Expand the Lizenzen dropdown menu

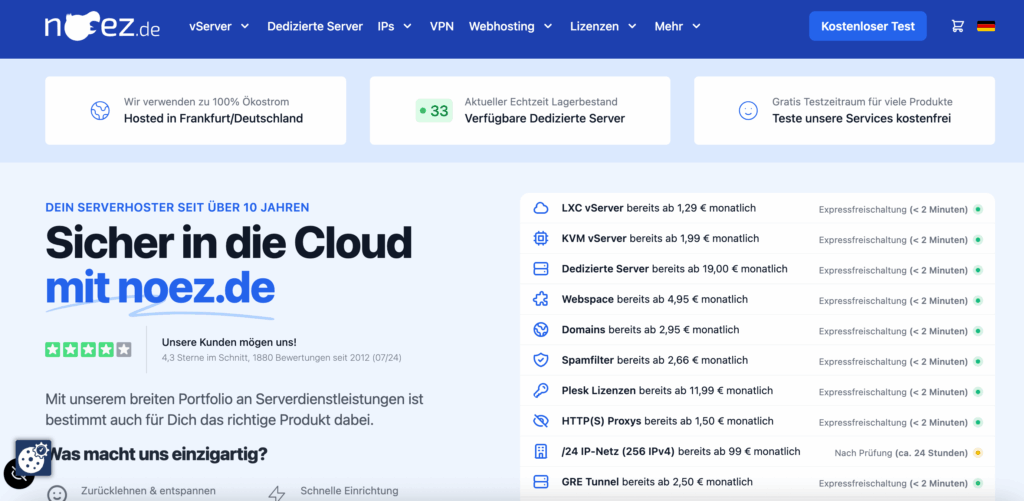tap(603, 27)
